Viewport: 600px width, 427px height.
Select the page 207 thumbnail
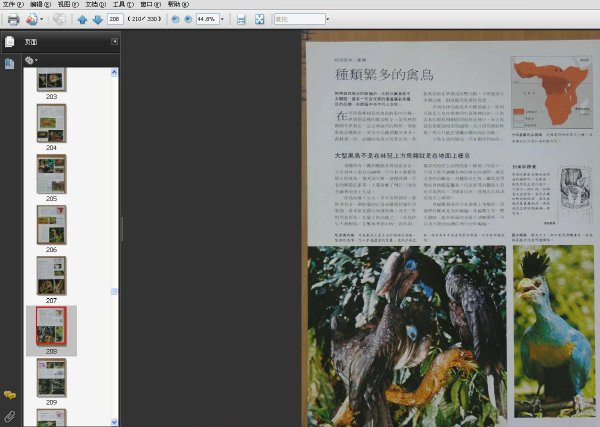51,276
